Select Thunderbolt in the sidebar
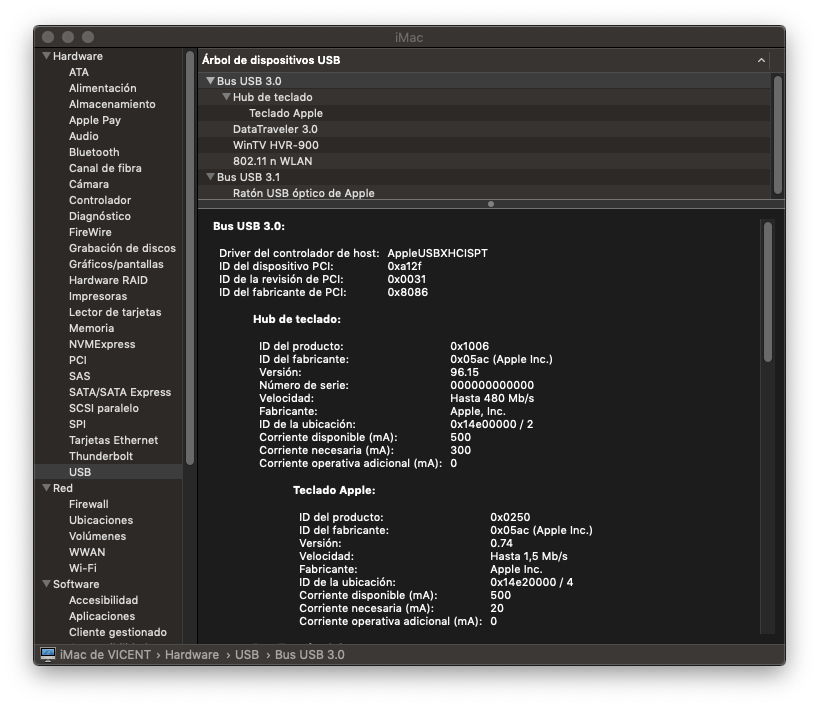The height and width of the screenshot is (707, 819). (101, 456)
